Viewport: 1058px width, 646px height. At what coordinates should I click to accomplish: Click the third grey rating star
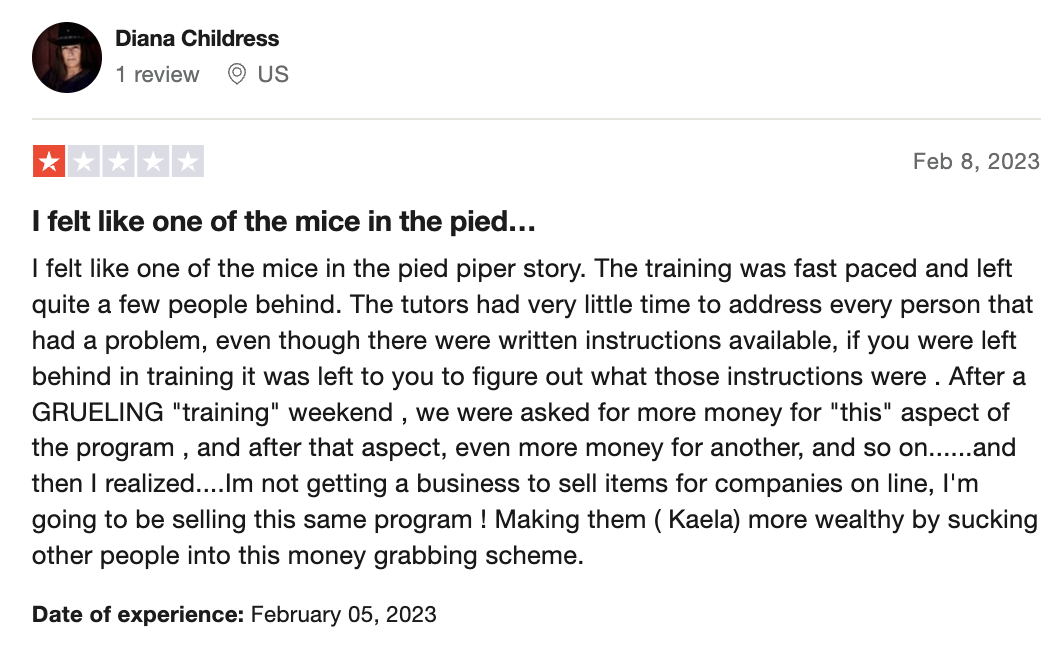tap(118, 161)
